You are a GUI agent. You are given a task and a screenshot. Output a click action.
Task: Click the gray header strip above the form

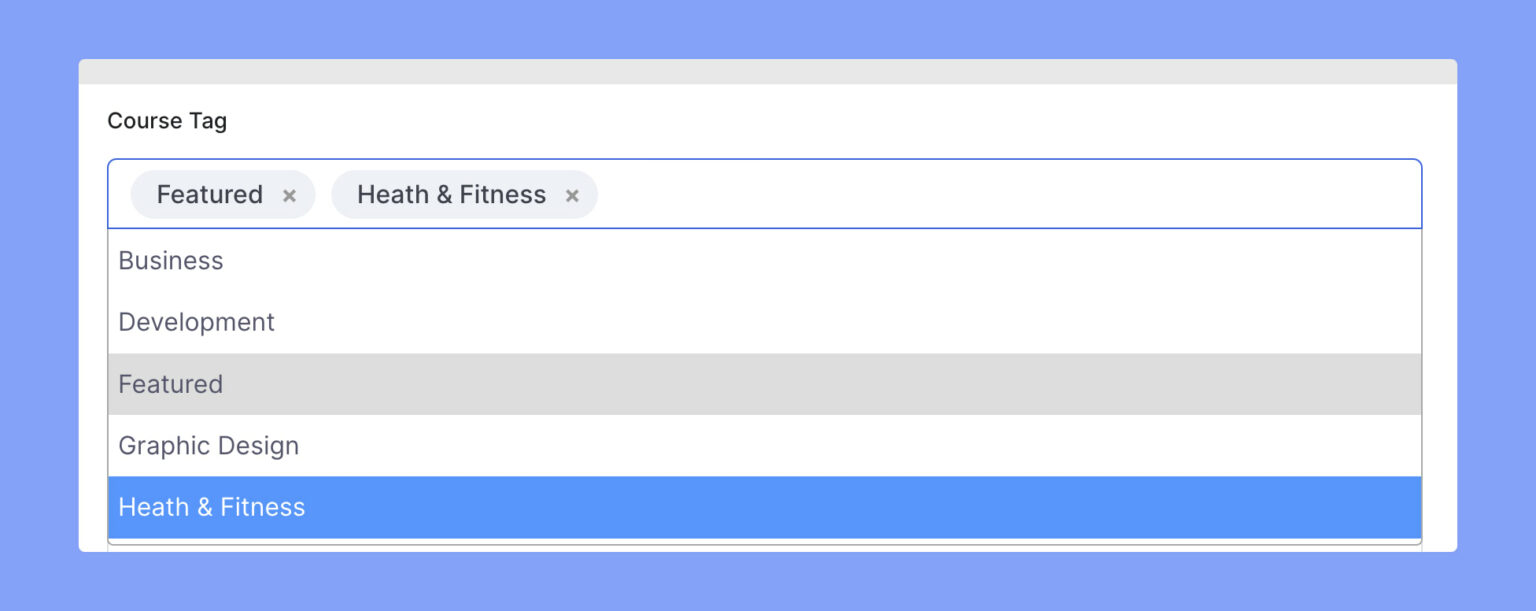pos(767,72)
